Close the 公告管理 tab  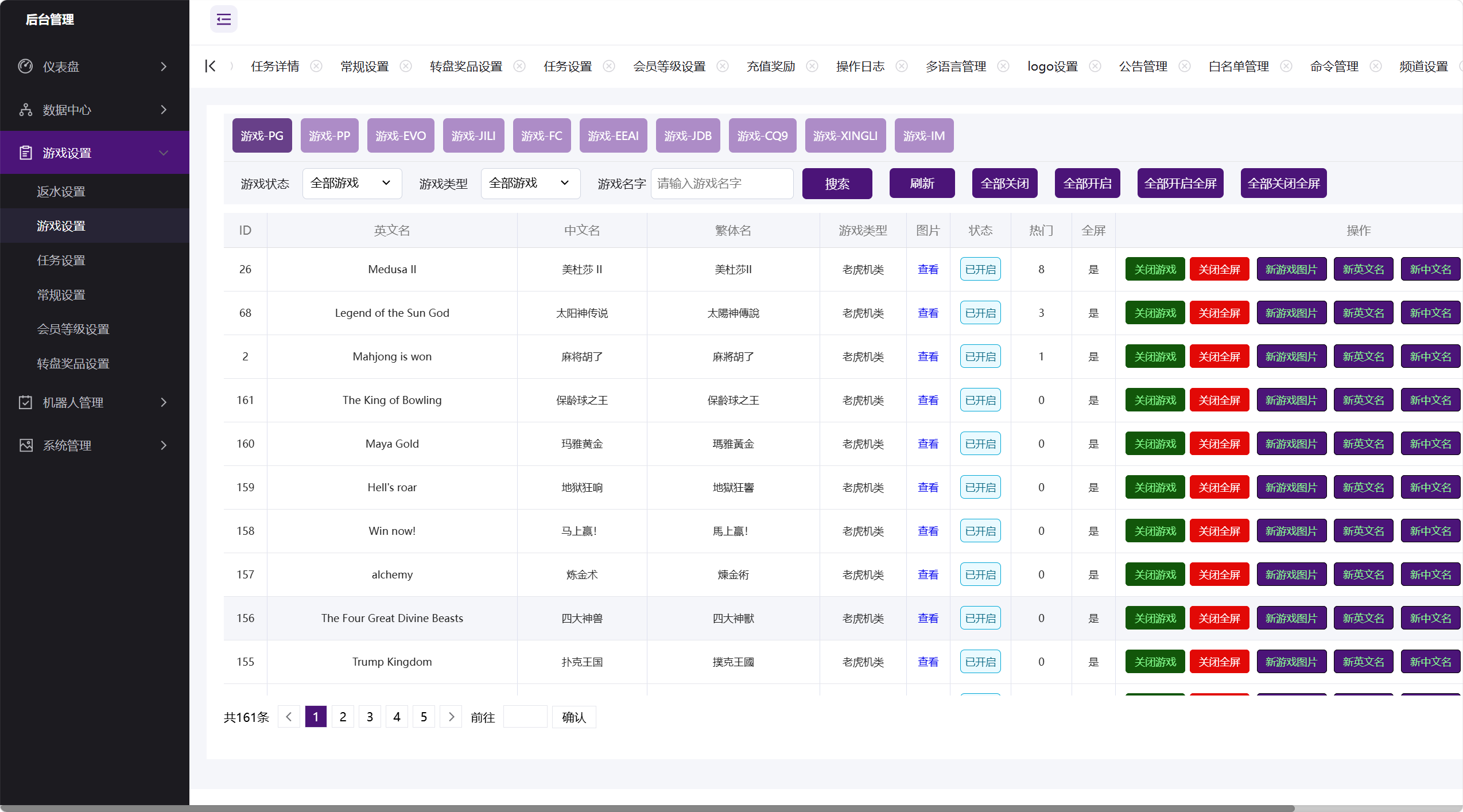tap(1185, 66)
